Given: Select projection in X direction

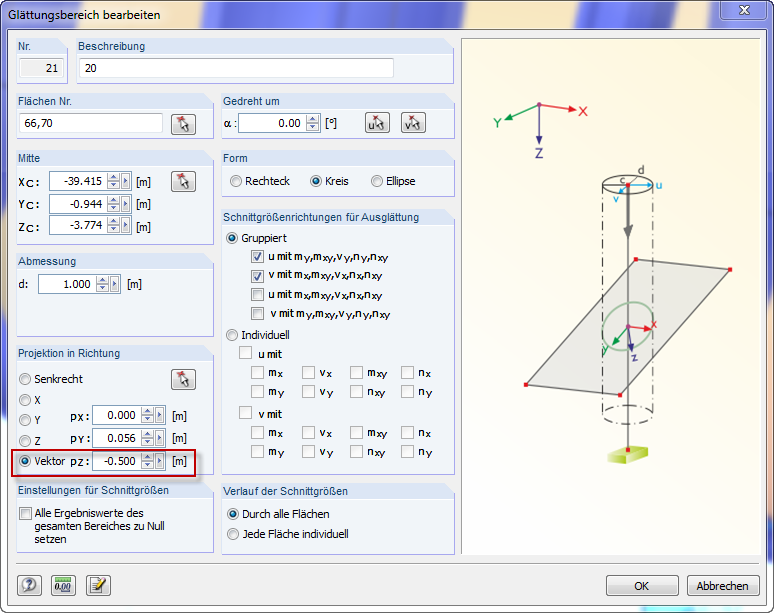Looking at the screenshot, I should (x=25, y=400).
